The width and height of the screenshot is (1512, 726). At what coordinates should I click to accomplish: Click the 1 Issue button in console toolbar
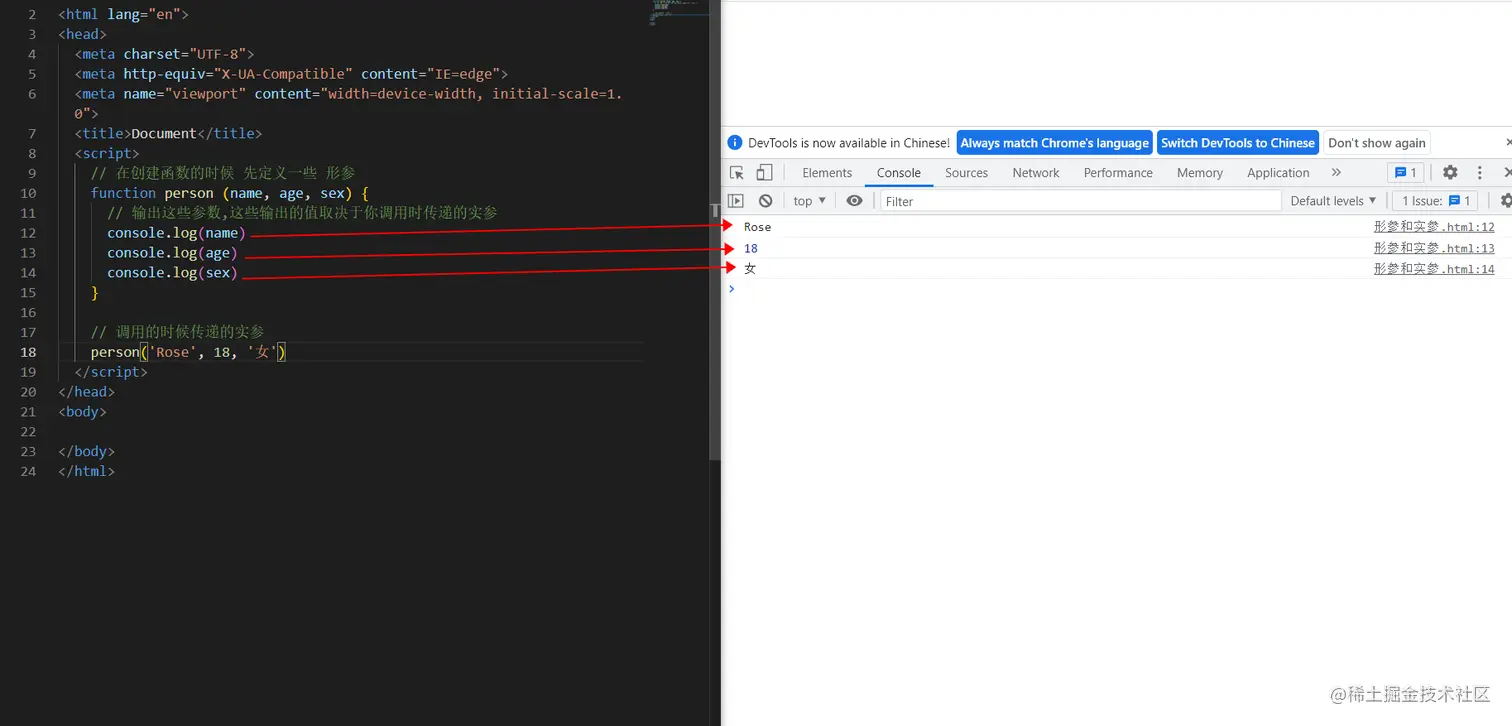(x=1437, y=201)
